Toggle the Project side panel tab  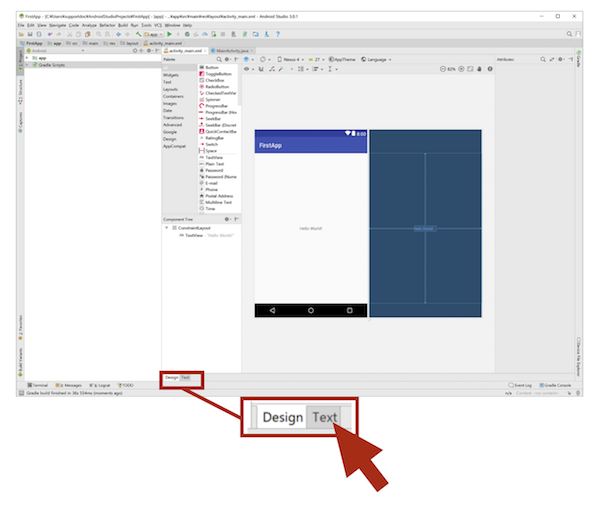(21, 61)
